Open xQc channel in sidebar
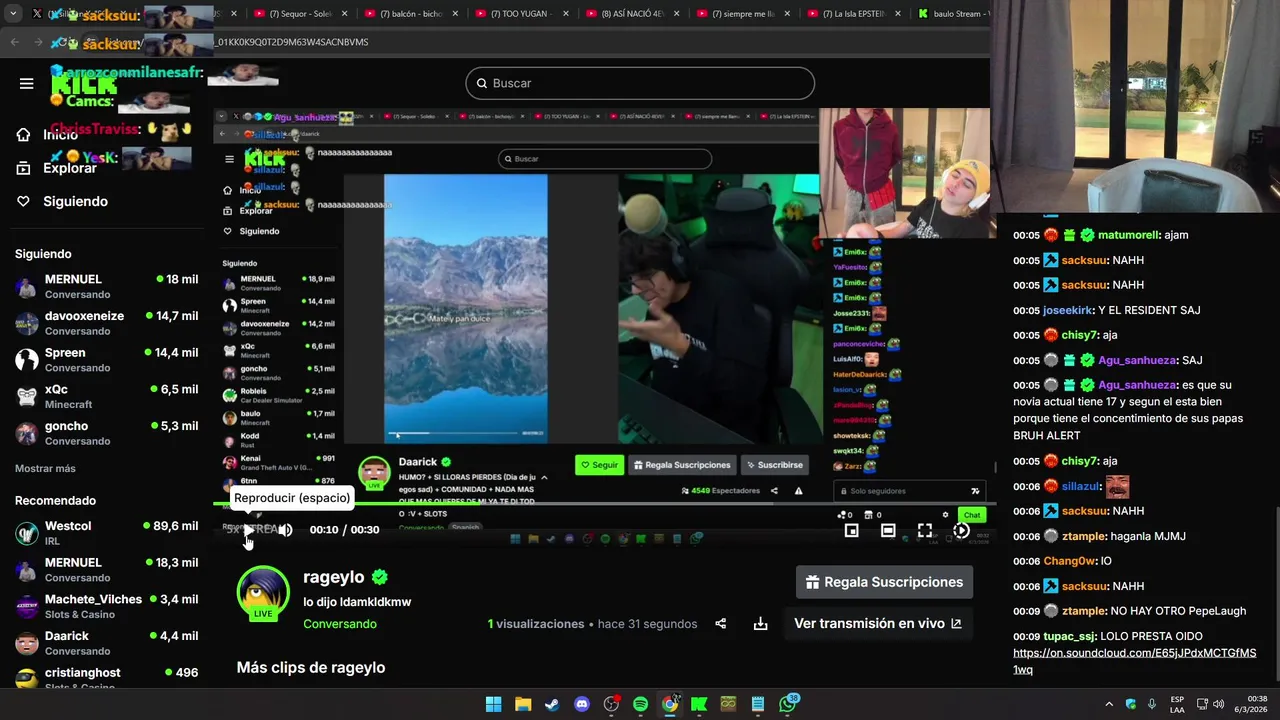Image resolution: width=1280 pixels, height=720 pixels. pyautogui.click(x=106, y=396)
